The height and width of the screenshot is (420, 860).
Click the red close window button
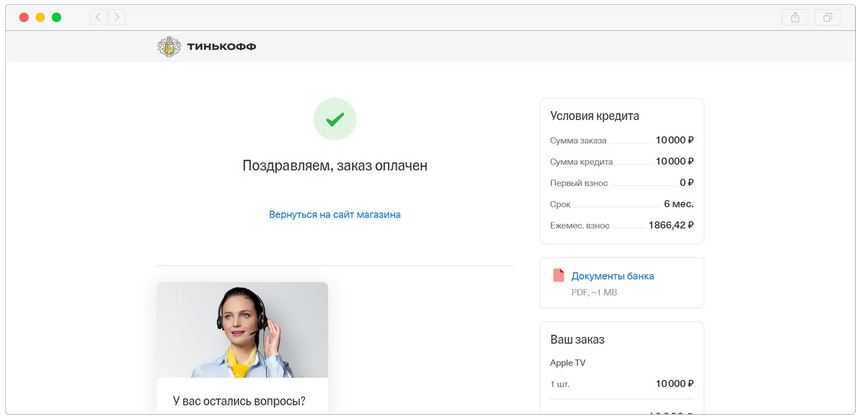pyautogui.click(x=24, y=18)
